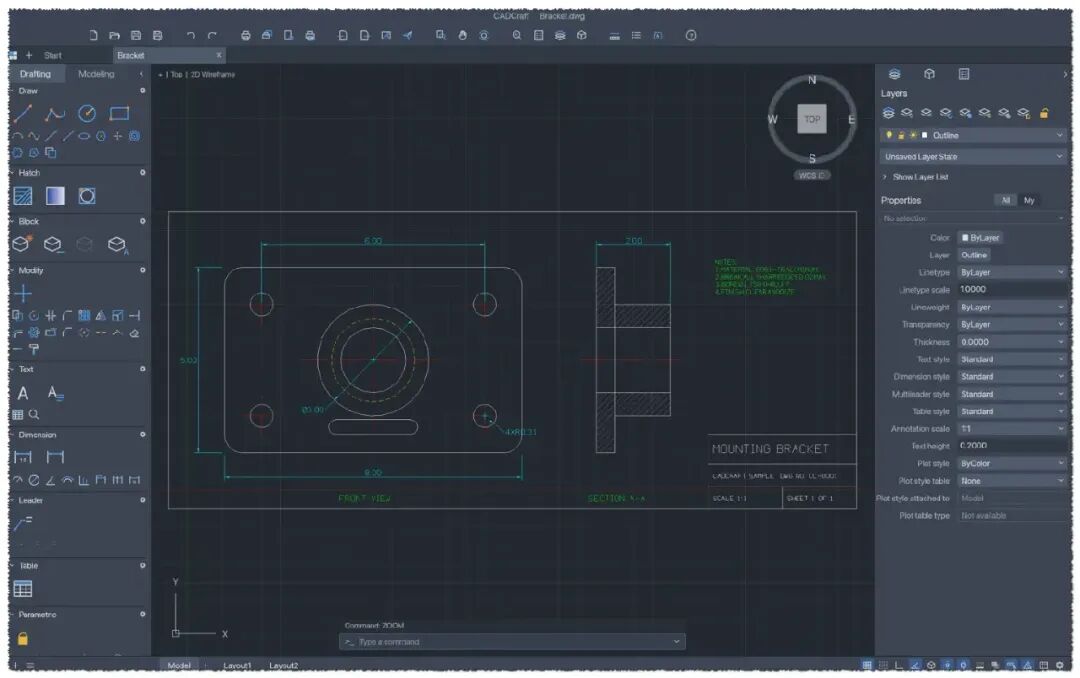
Task: Switch to the Layout1 tab
Action: (238, 666)
